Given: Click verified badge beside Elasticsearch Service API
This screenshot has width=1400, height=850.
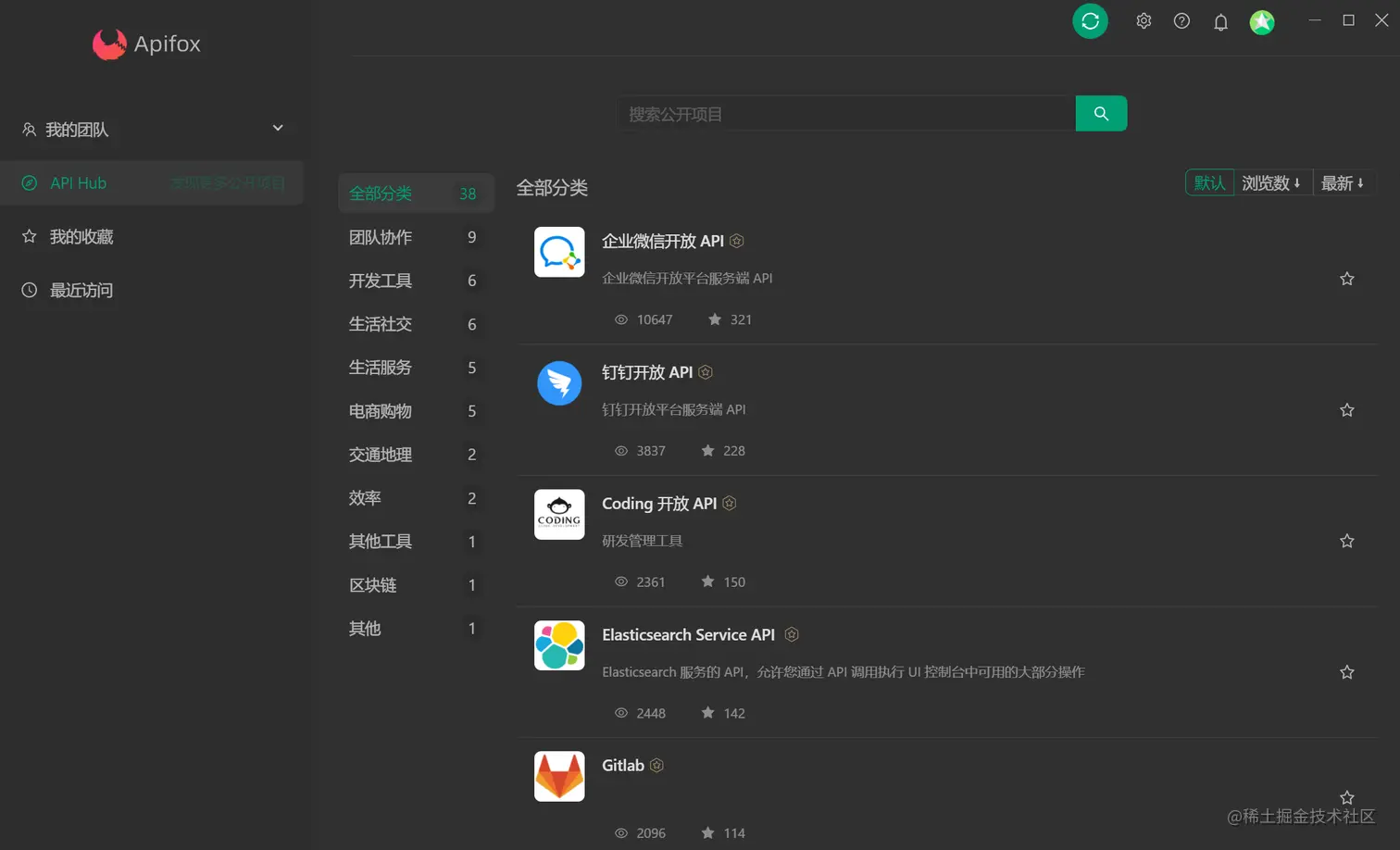Looking at the screenshot, I should coord(792,634).
